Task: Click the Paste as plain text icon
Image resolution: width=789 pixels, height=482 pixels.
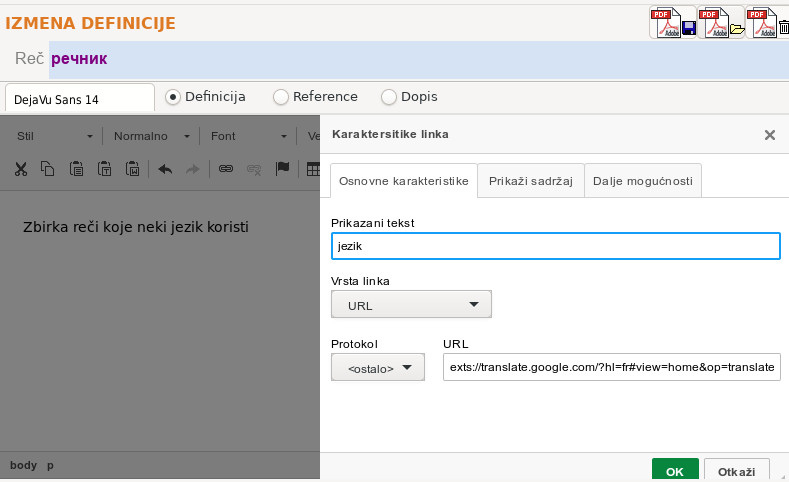Action: [104, 169]
